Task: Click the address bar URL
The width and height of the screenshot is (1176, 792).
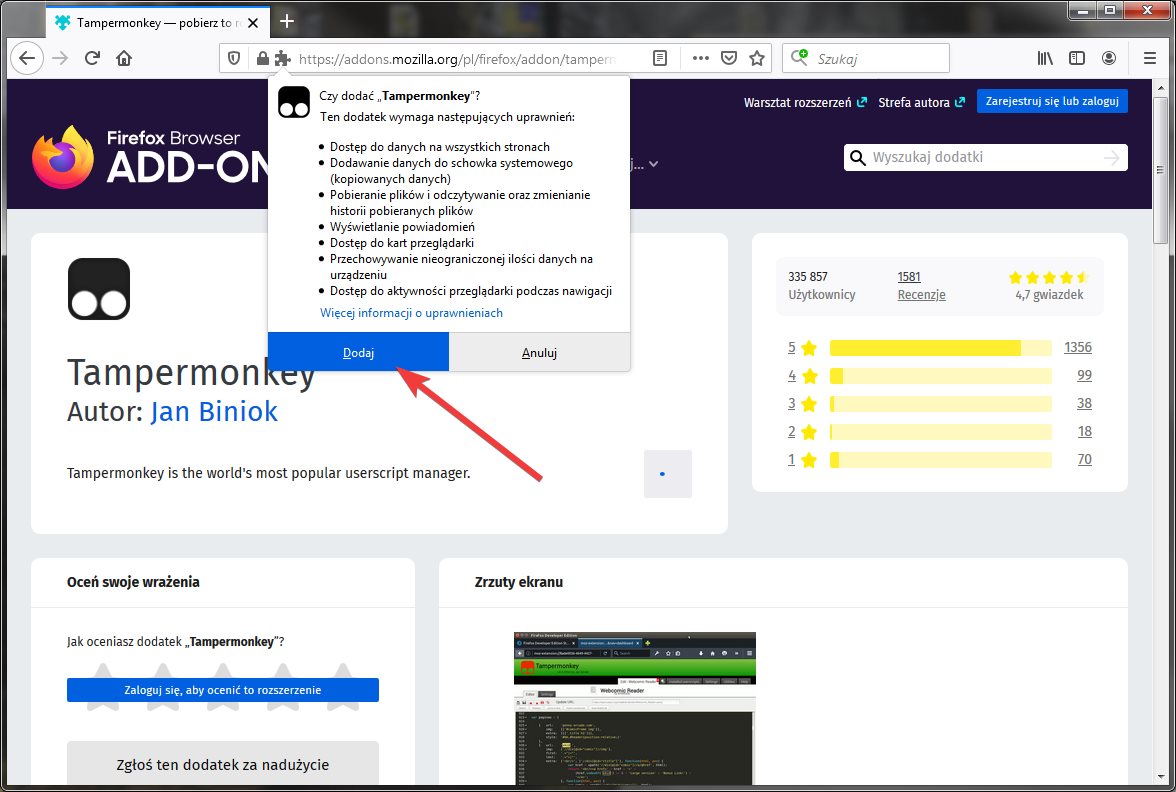Action: 457,58
